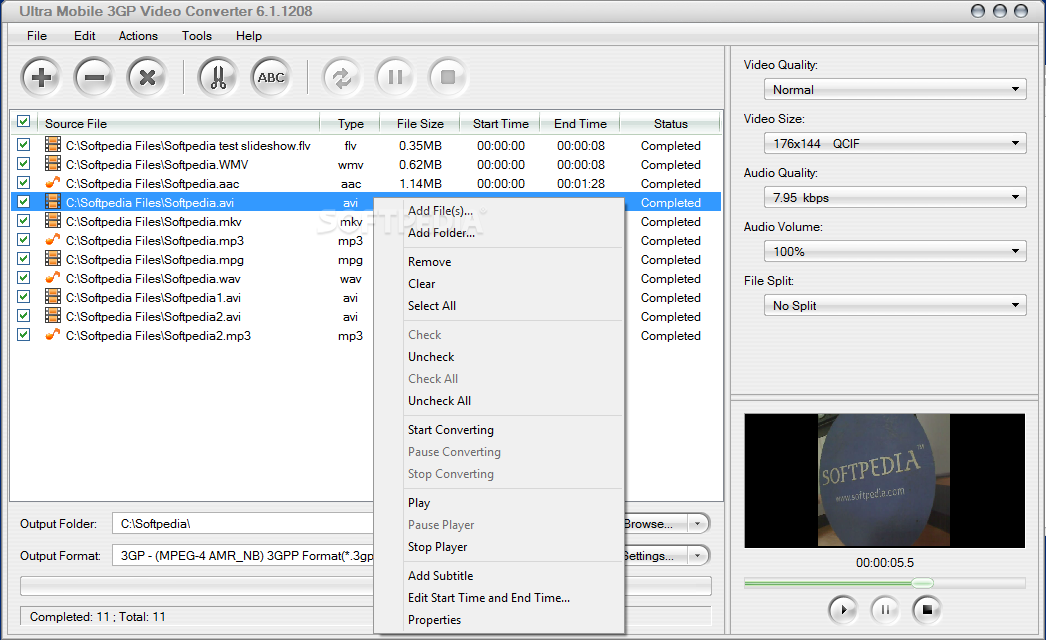Choose Add File(s)... from context menu
1046x640 pixels.
point(499,211)
